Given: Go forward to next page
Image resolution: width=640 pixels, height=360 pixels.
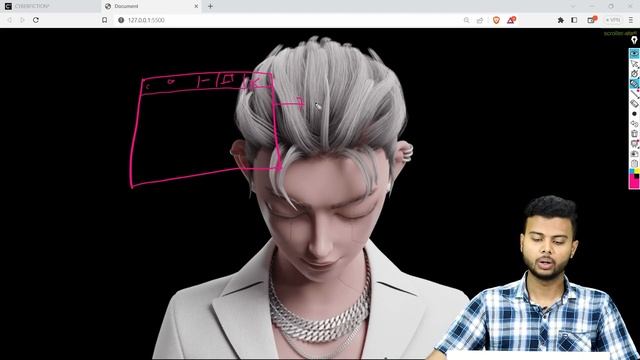Looking at the screenshot, I should point(22,20).
